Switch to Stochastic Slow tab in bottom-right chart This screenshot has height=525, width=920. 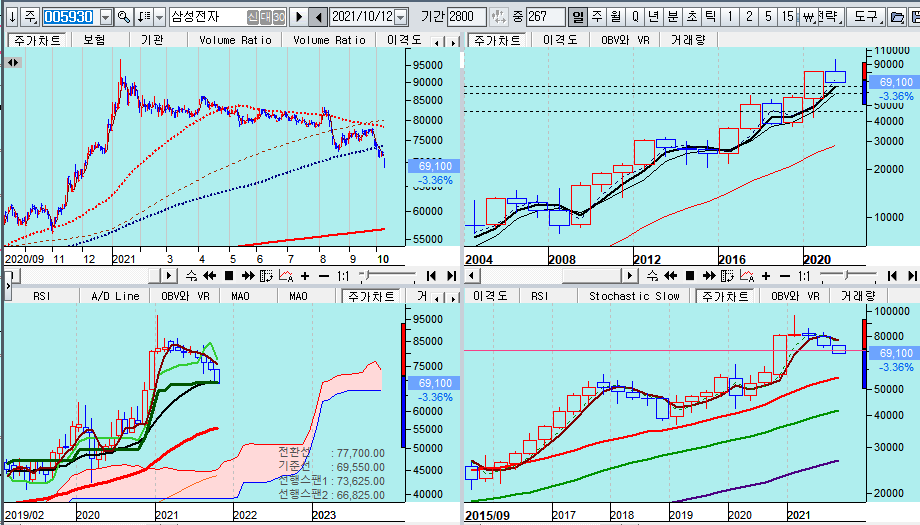coord(634,296)
